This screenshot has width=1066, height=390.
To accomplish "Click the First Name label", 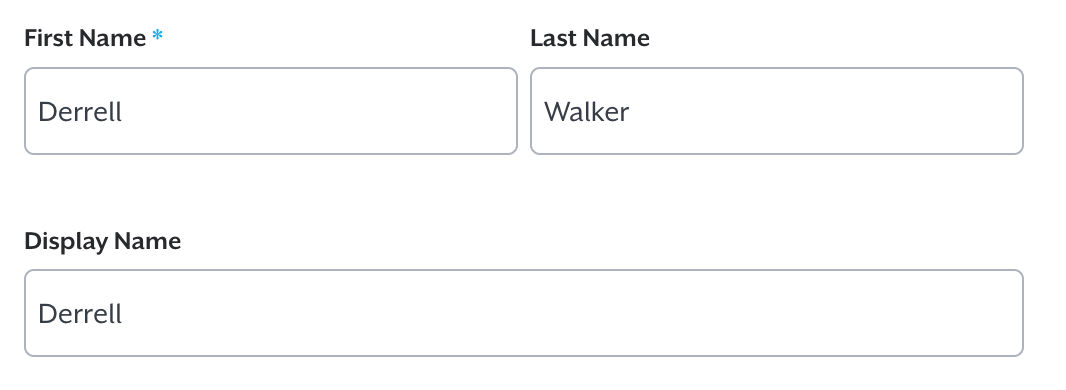I will coord(85,38).
